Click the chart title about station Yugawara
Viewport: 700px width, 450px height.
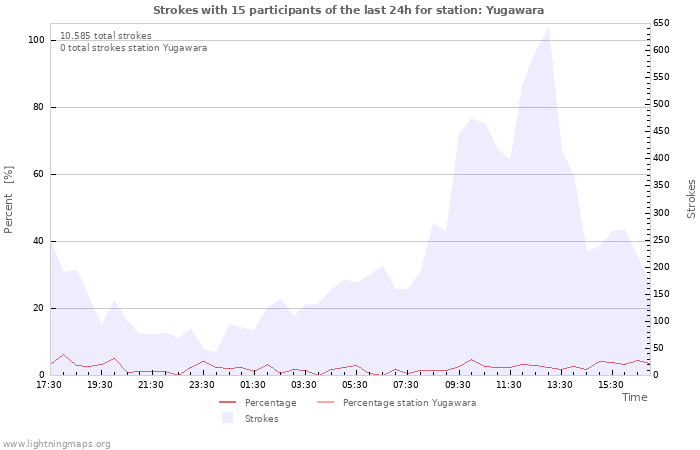349,10
